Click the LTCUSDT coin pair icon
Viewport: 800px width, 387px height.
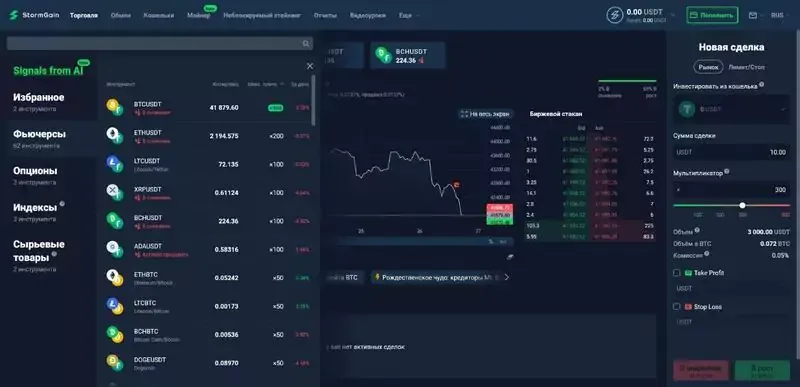click(115, 164)
